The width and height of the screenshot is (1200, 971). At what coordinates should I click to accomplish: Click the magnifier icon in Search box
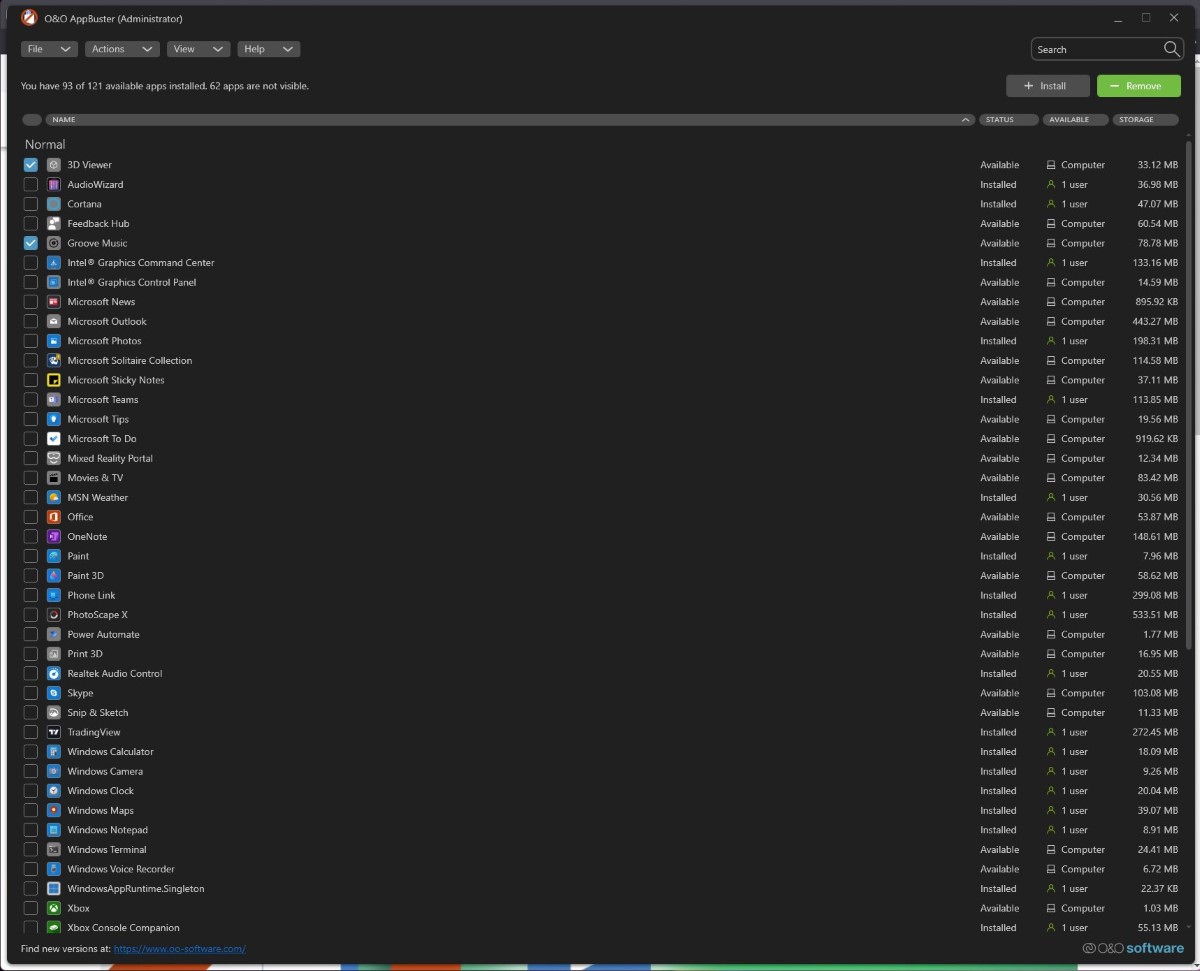tap(1172, 49)
